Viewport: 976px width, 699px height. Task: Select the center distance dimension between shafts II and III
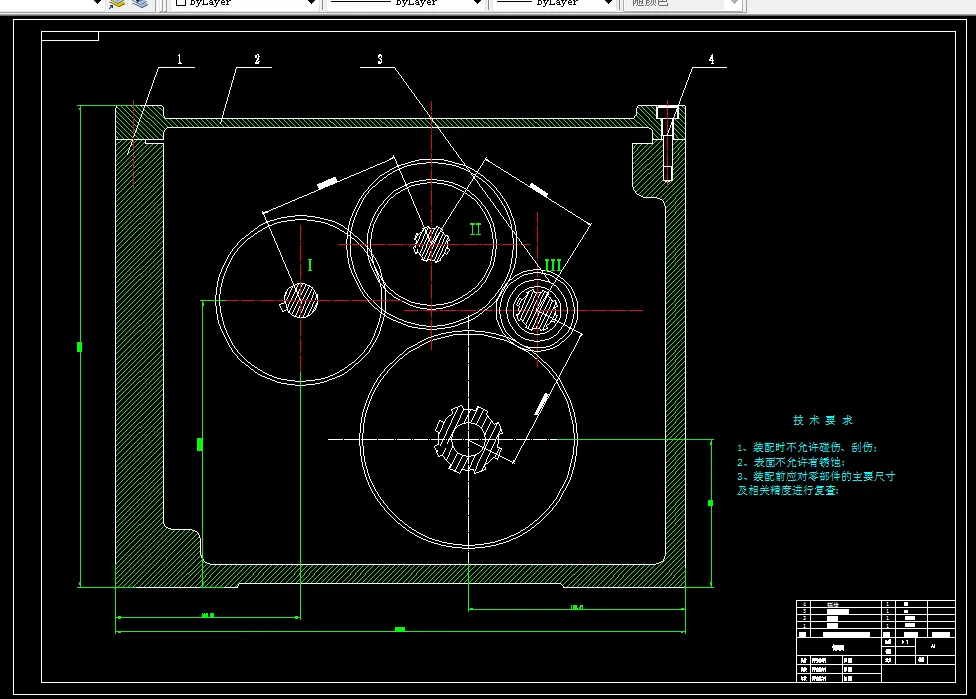(538, 189)
